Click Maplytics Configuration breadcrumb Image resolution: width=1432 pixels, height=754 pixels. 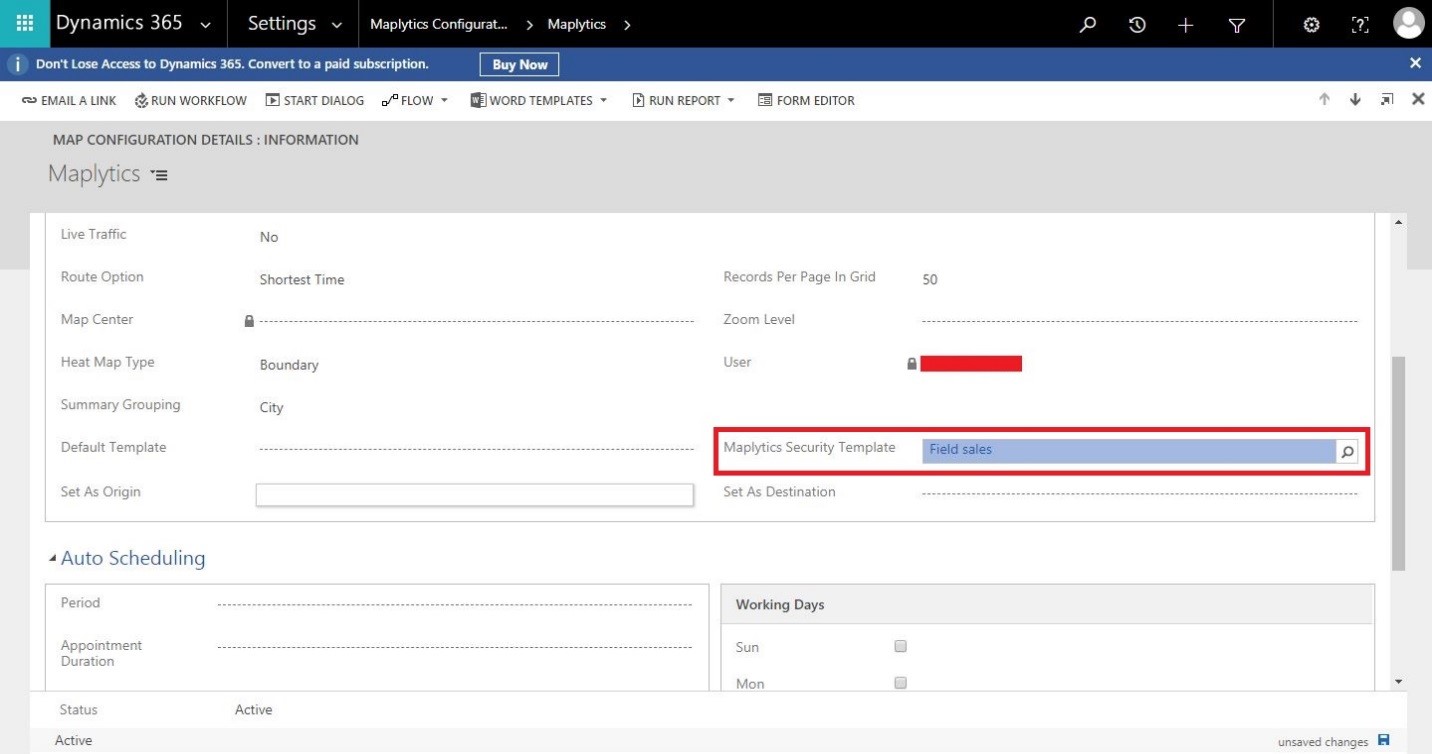click(438, 25)
